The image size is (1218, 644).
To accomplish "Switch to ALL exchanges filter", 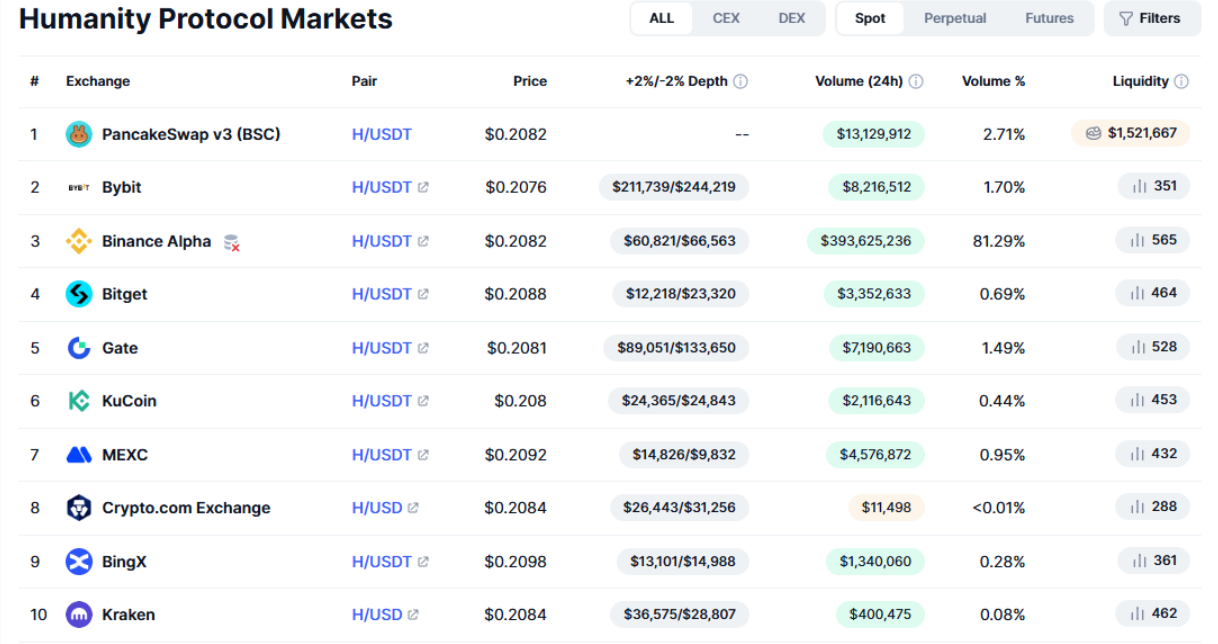I will (x=661, y=18).
